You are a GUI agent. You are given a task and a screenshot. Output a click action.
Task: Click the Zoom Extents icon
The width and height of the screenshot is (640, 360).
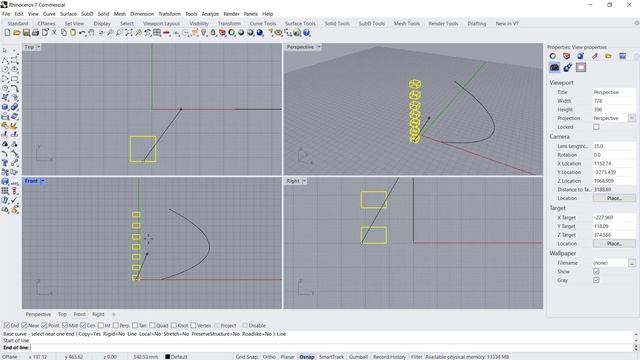[129, 33]
